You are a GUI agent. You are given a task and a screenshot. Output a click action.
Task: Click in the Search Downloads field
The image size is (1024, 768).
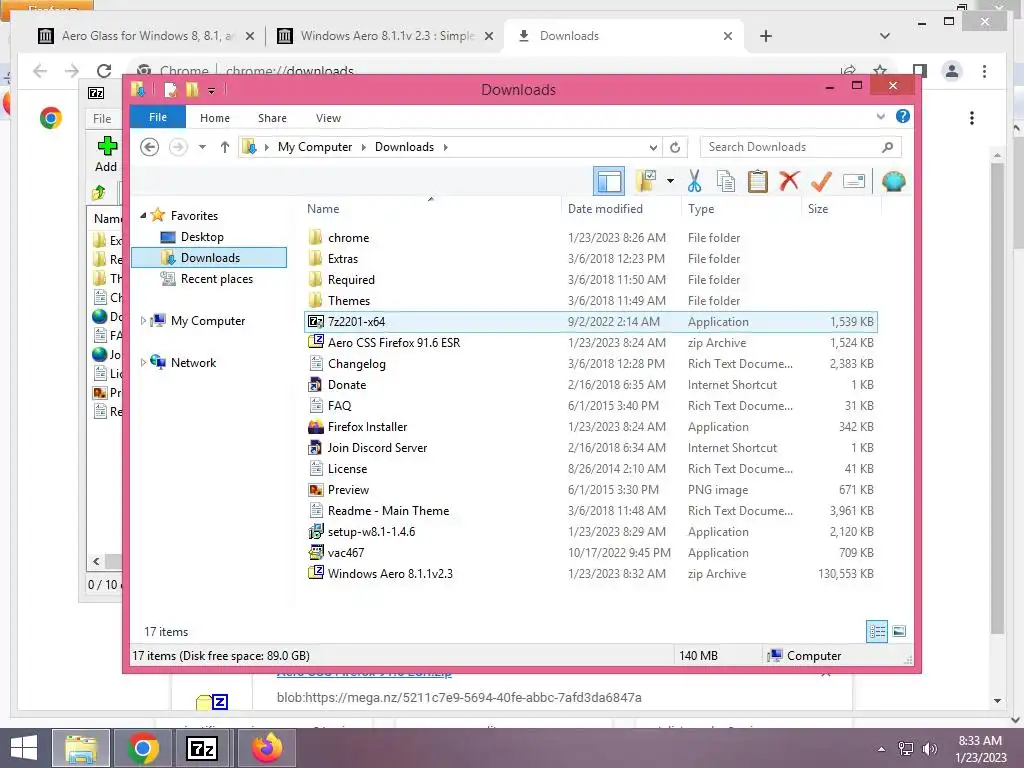[801, 147]
